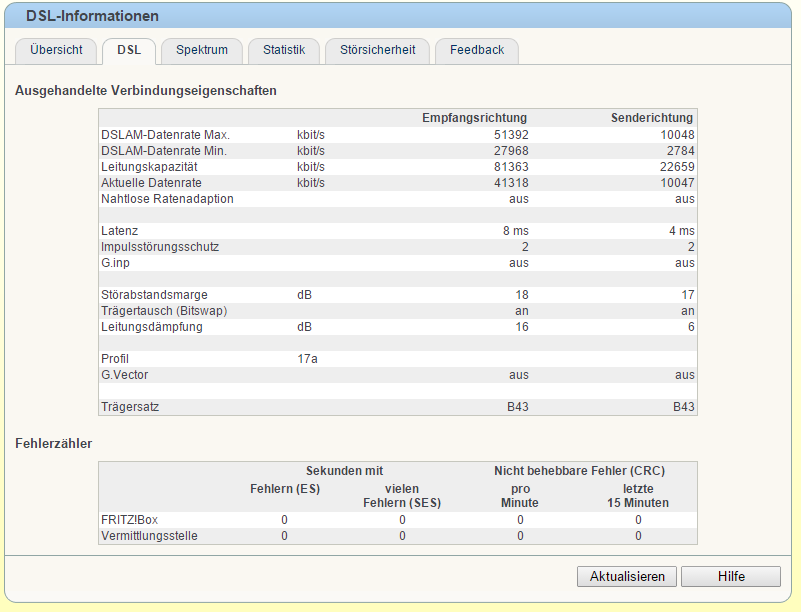Click the Hilfe button
Screen dimensions: 801x612
click(x=731, y=577)
